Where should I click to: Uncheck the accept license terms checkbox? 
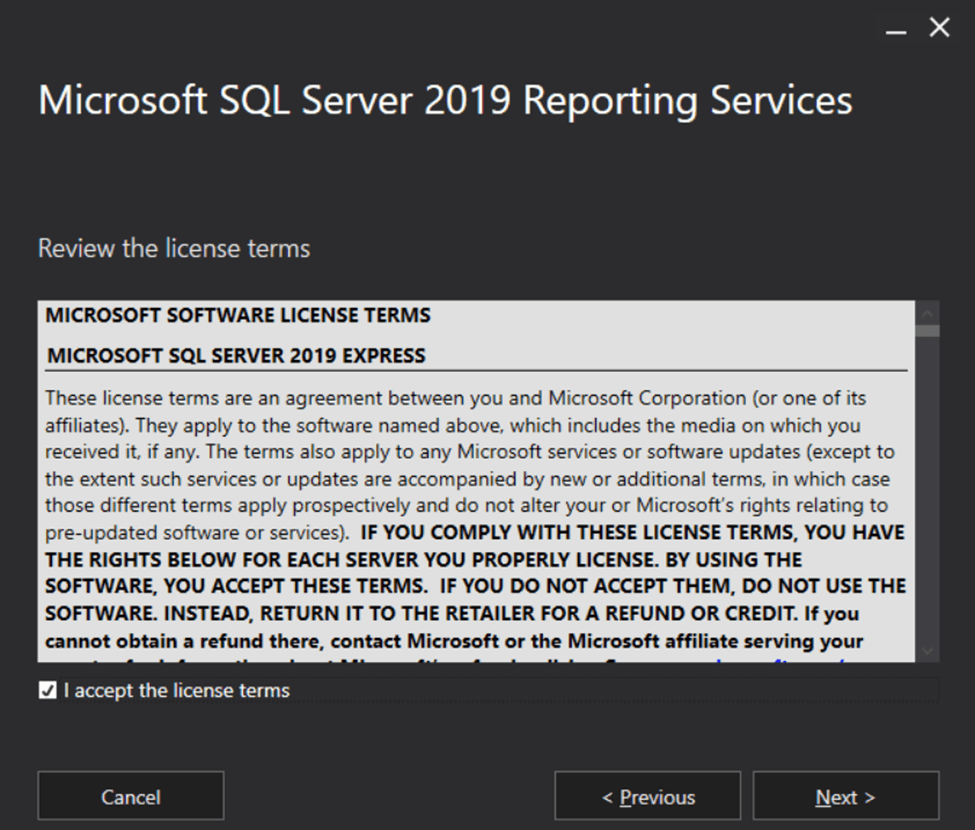(47, 691)
